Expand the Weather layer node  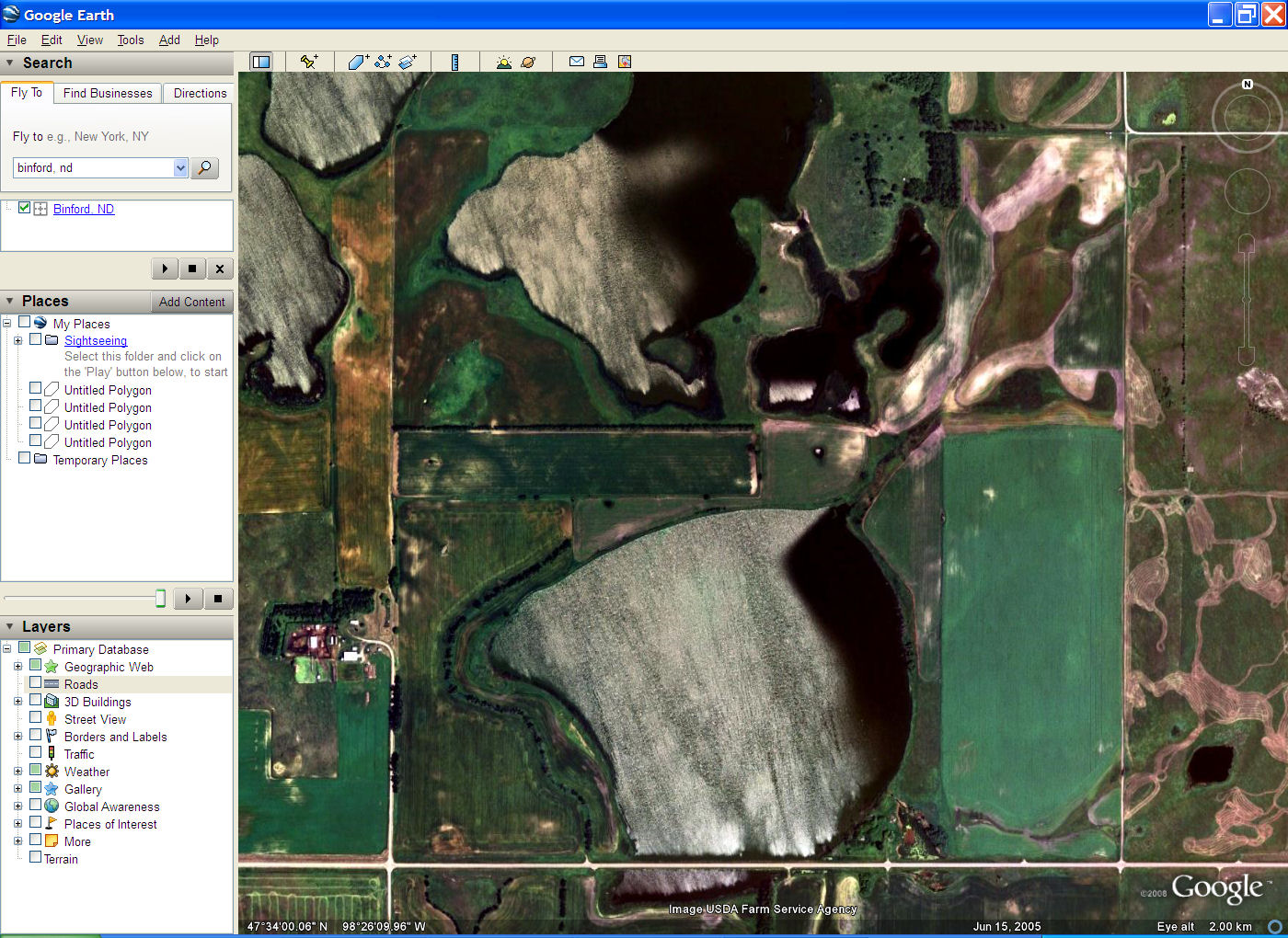tap(17, 772)
